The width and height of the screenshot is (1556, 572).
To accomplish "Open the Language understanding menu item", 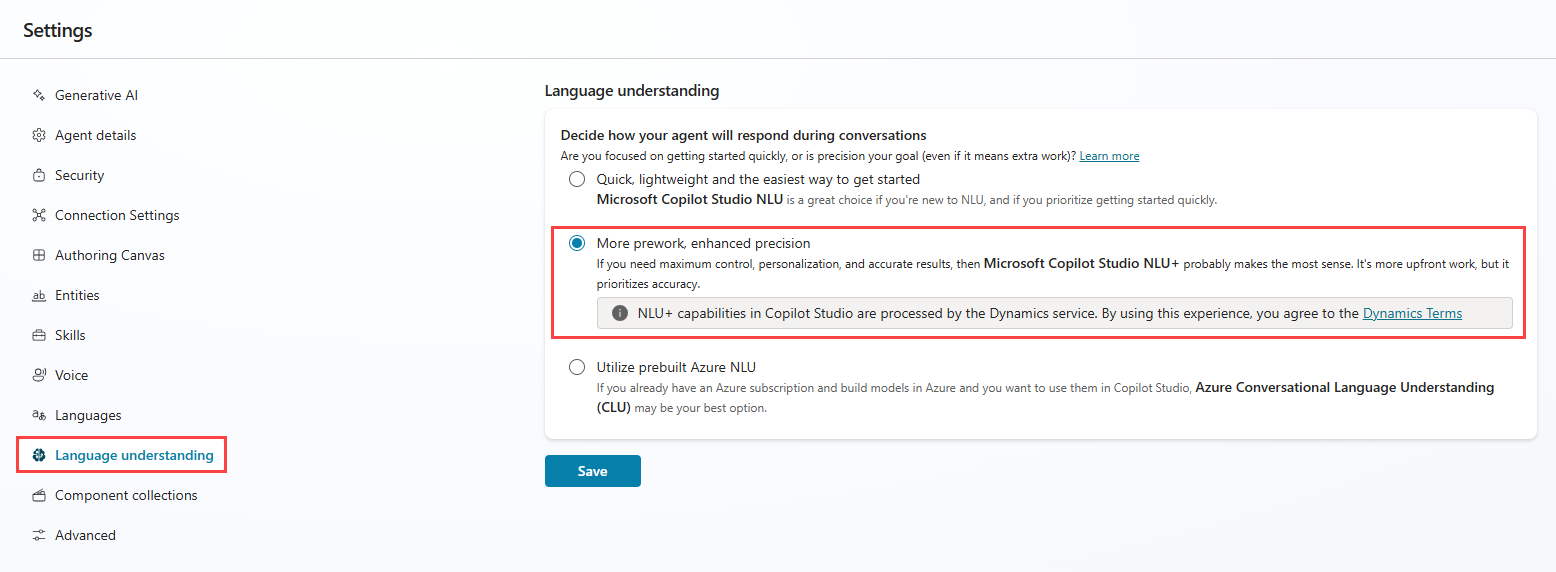I will [x=122, y=455].
